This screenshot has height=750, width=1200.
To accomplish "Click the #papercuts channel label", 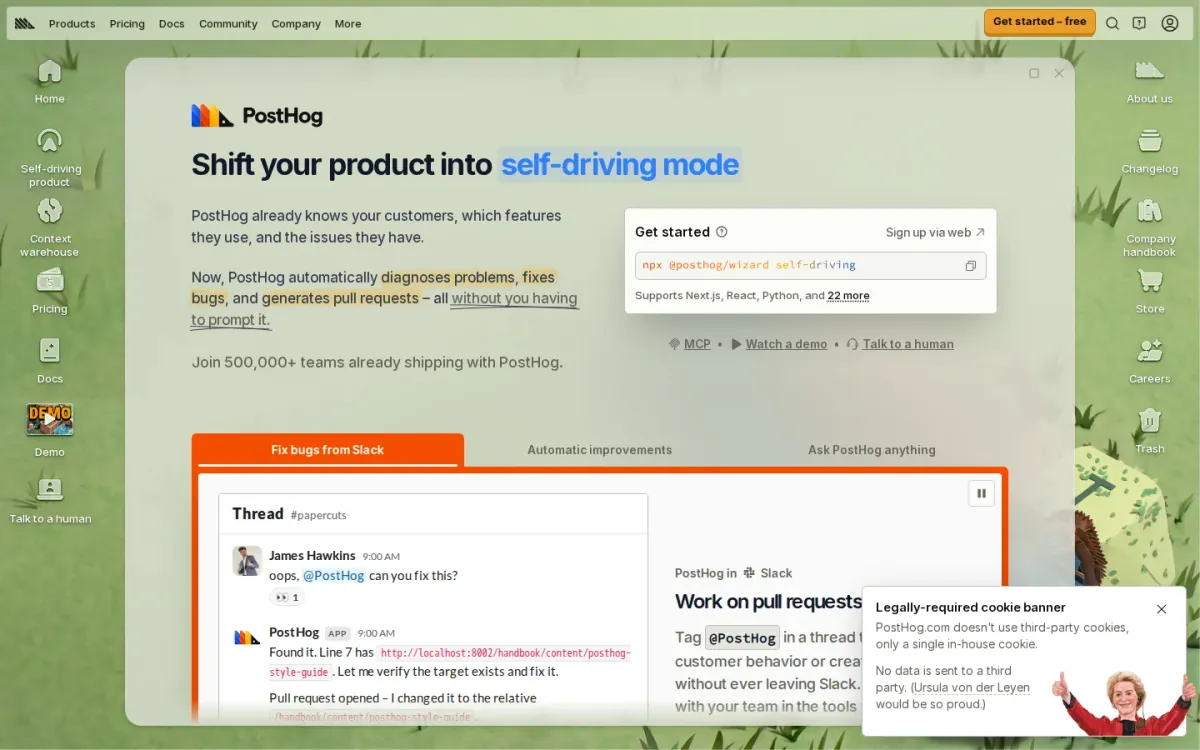I will click(318, 515).
